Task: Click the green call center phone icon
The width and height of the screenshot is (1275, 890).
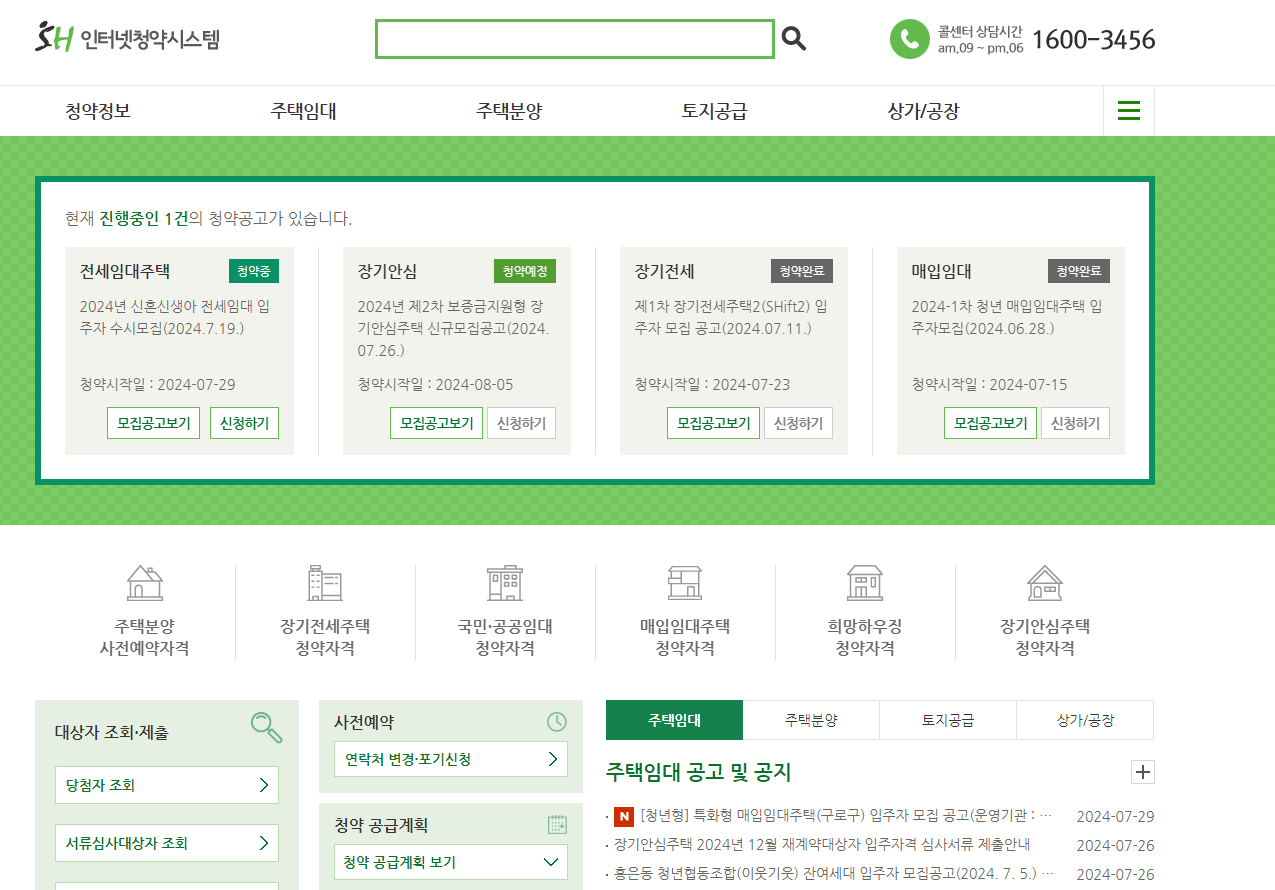Action: pos(910,40)
